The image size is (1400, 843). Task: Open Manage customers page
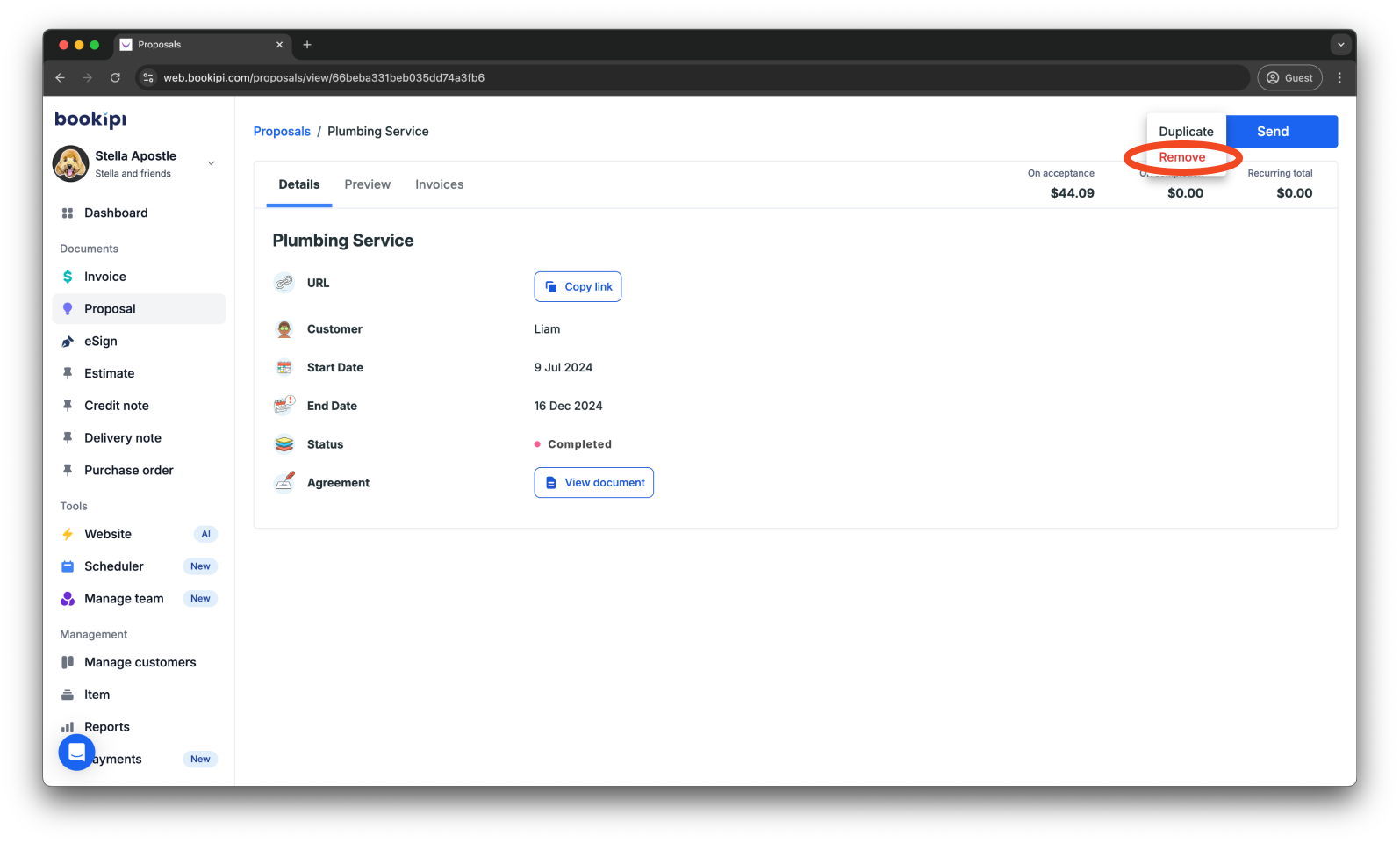tap(139, 662)
